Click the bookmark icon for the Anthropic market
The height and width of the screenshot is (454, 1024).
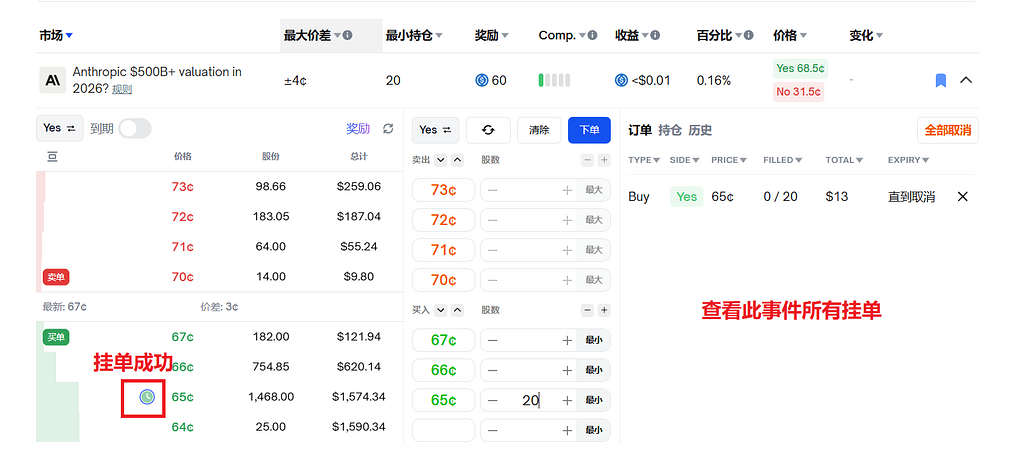coord(940,80)
